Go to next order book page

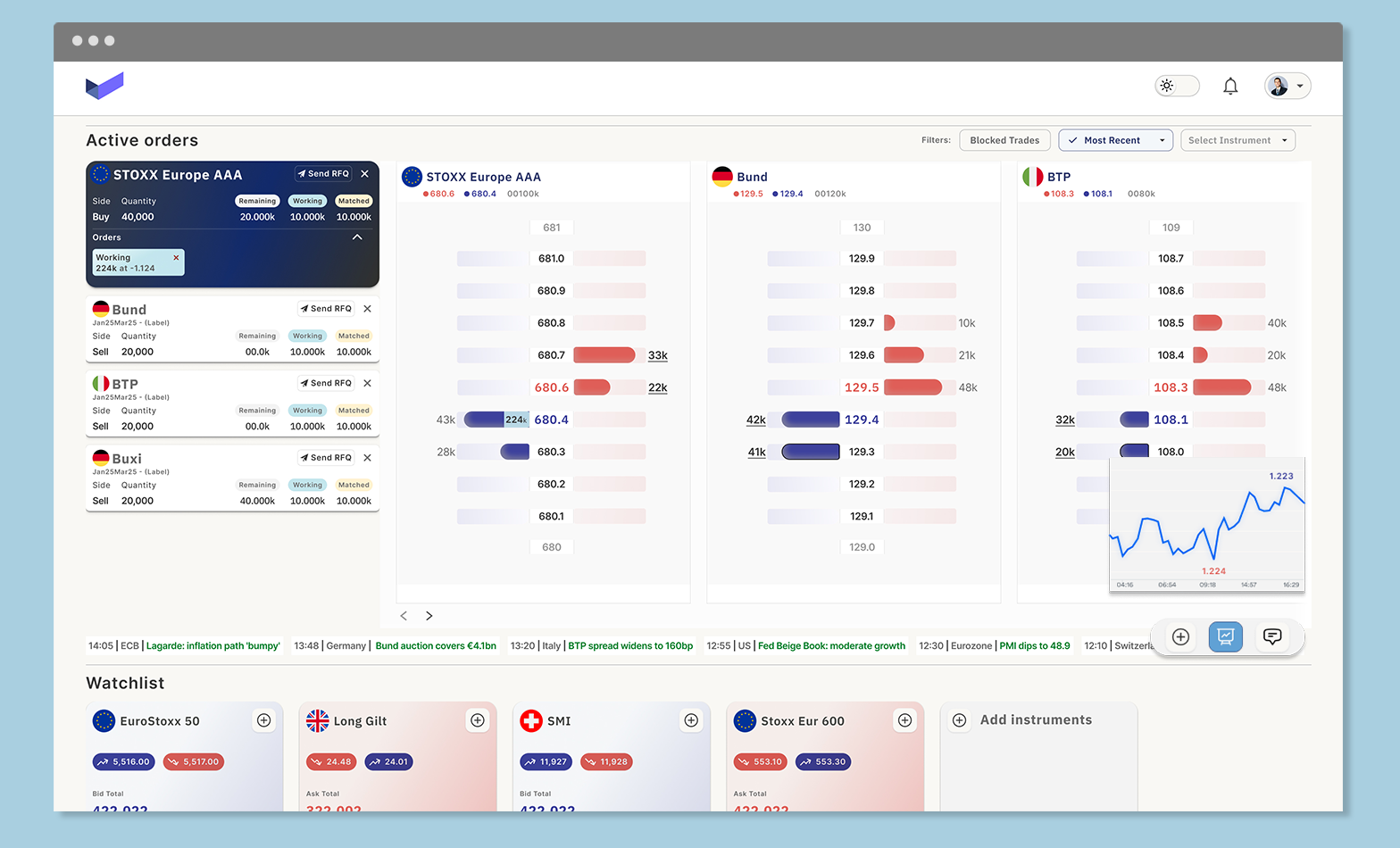429,616
